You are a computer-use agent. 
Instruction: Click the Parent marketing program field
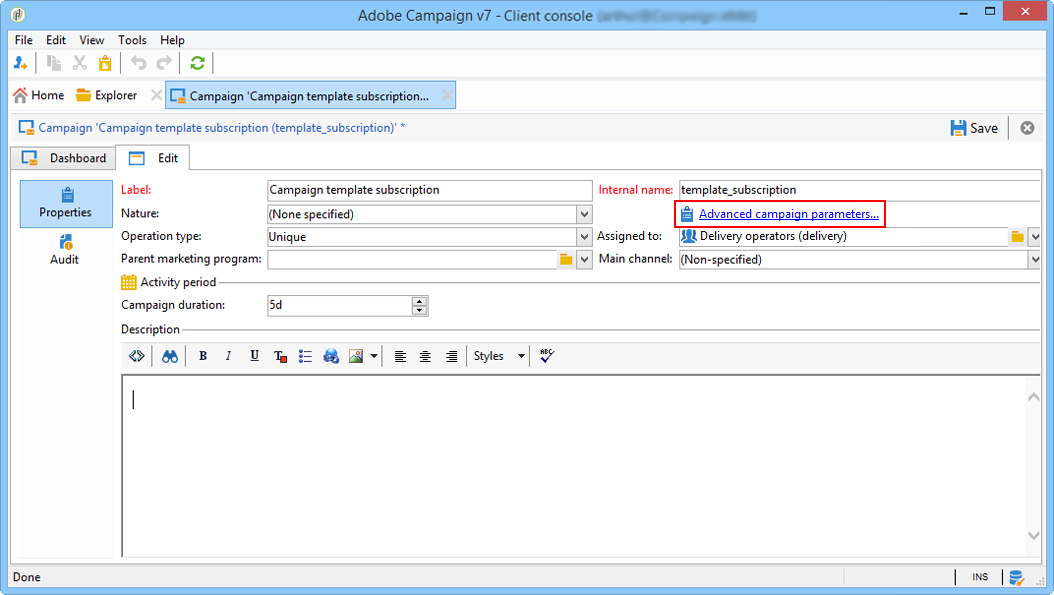[x=412, y=260]
